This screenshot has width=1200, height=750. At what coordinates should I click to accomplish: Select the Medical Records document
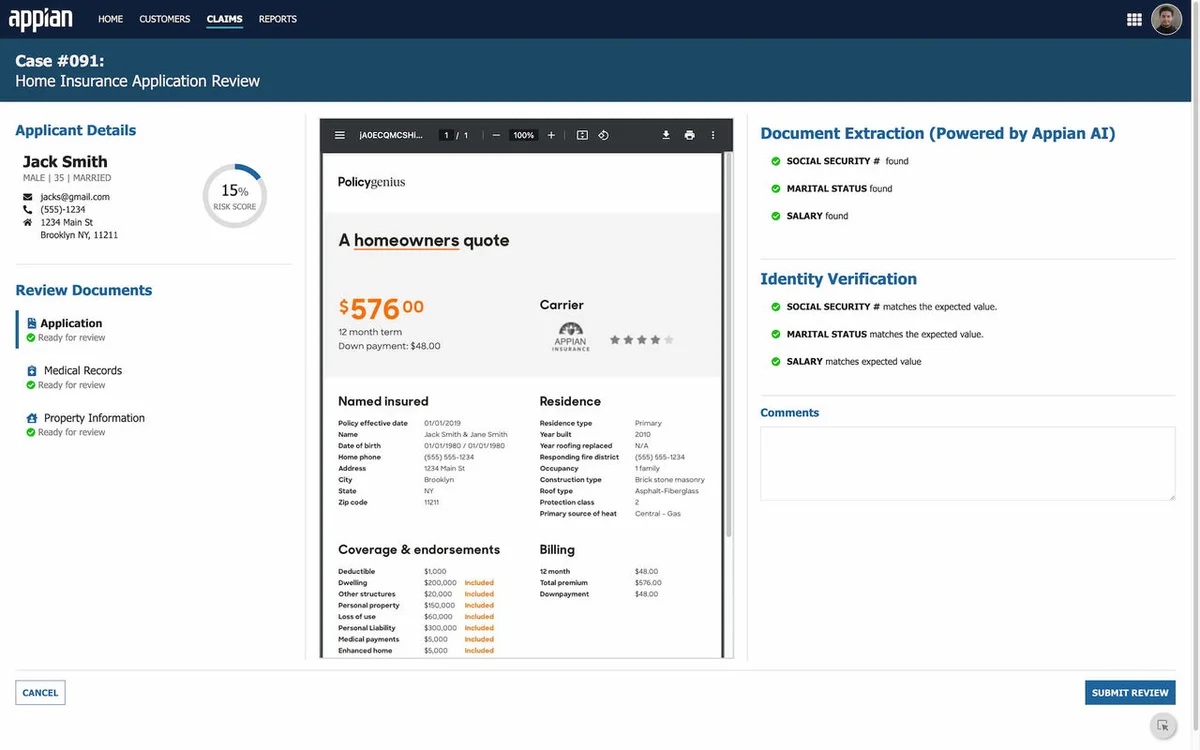click(x=82, y=371)
